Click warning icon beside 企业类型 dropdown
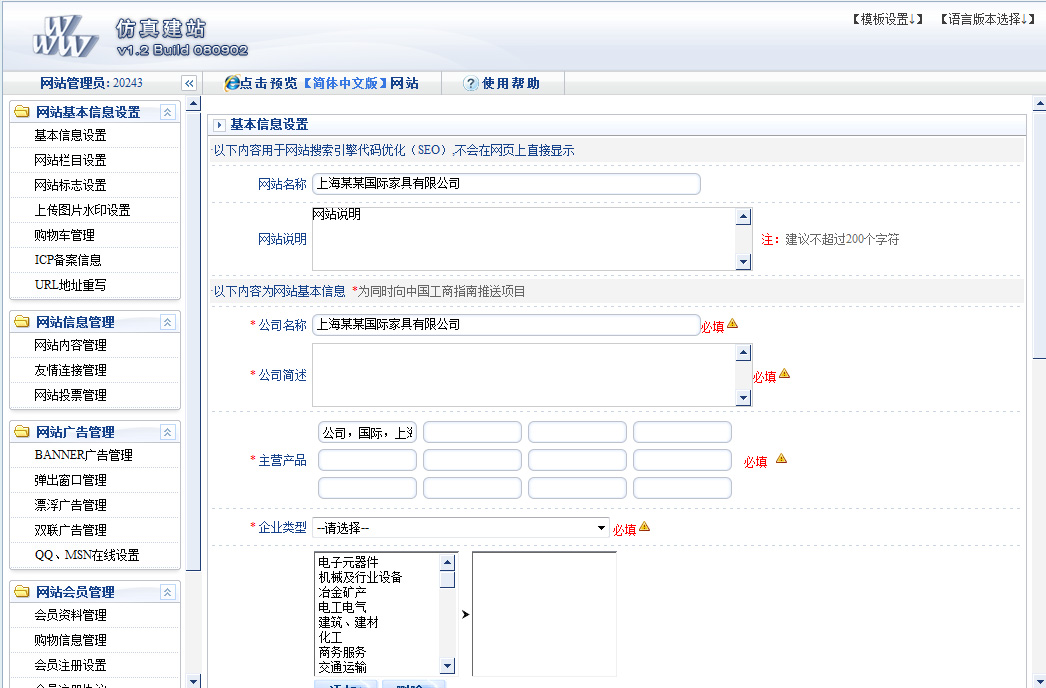 (644, 527)
